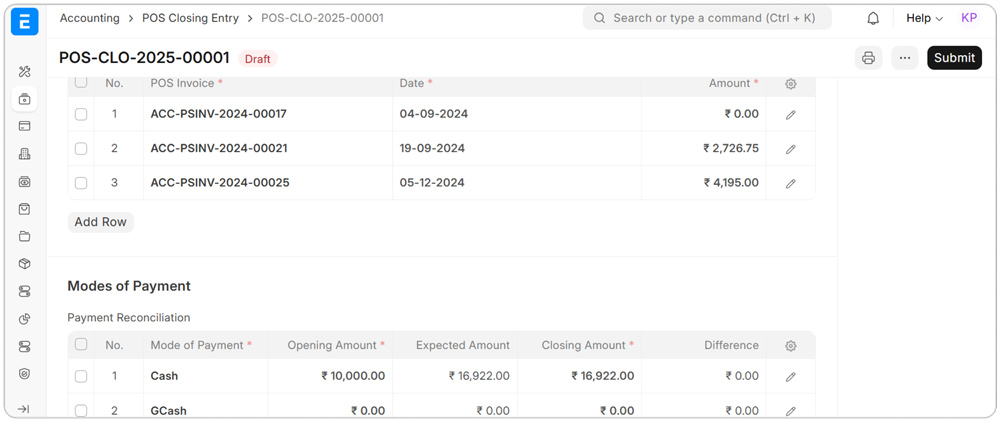This screenshot has width=1000, height=422.
Task: Click pencil icon for ACC-PSINV-2024-00025 row
Action: (790, 184)
